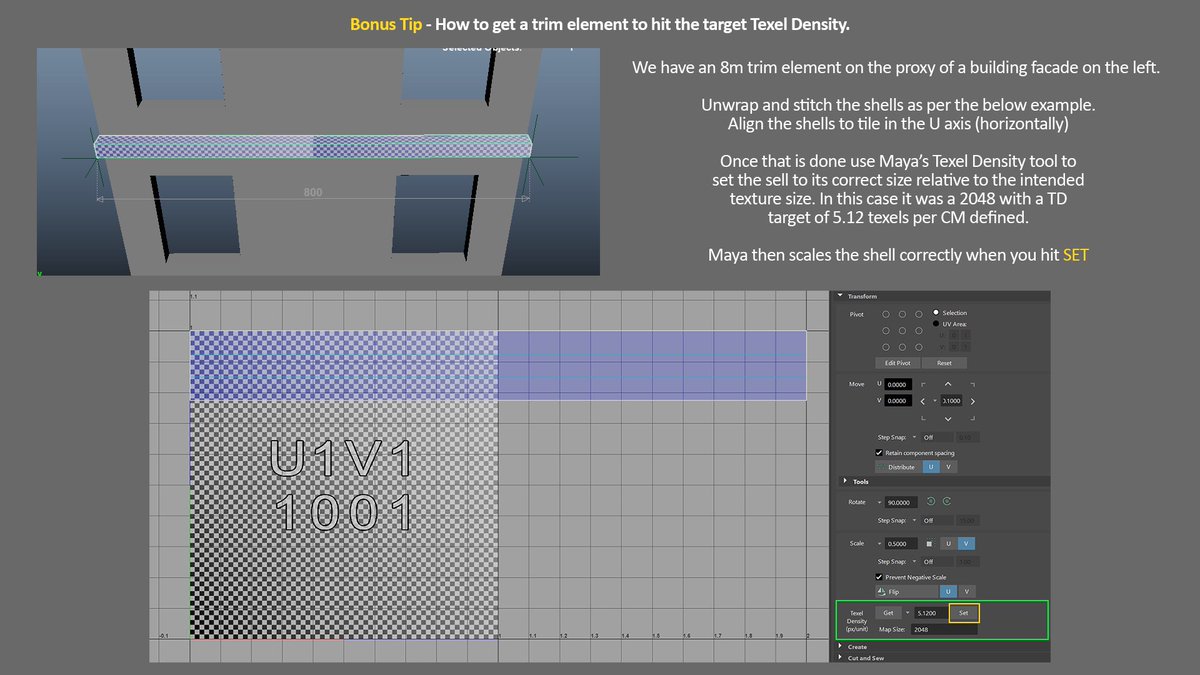The height and width of the screenshot is (675, 1200).
Task: Open the Step Snap dropdown under Rotate
Action: pos(914,521)
